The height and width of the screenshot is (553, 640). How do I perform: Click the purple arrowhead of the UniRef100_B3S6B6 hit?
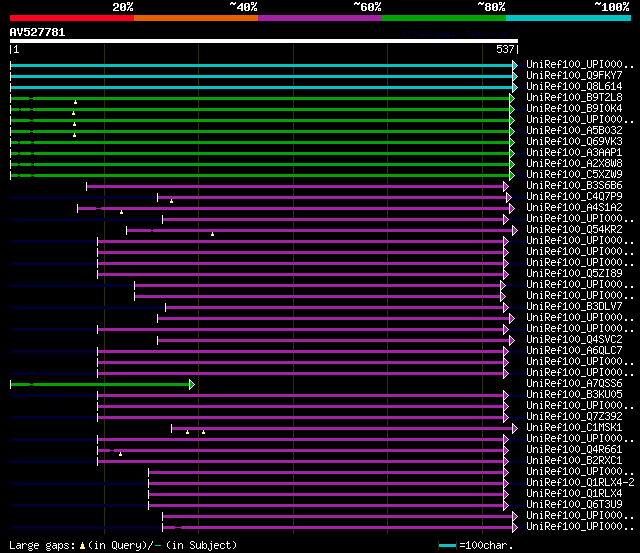(506, 187)
